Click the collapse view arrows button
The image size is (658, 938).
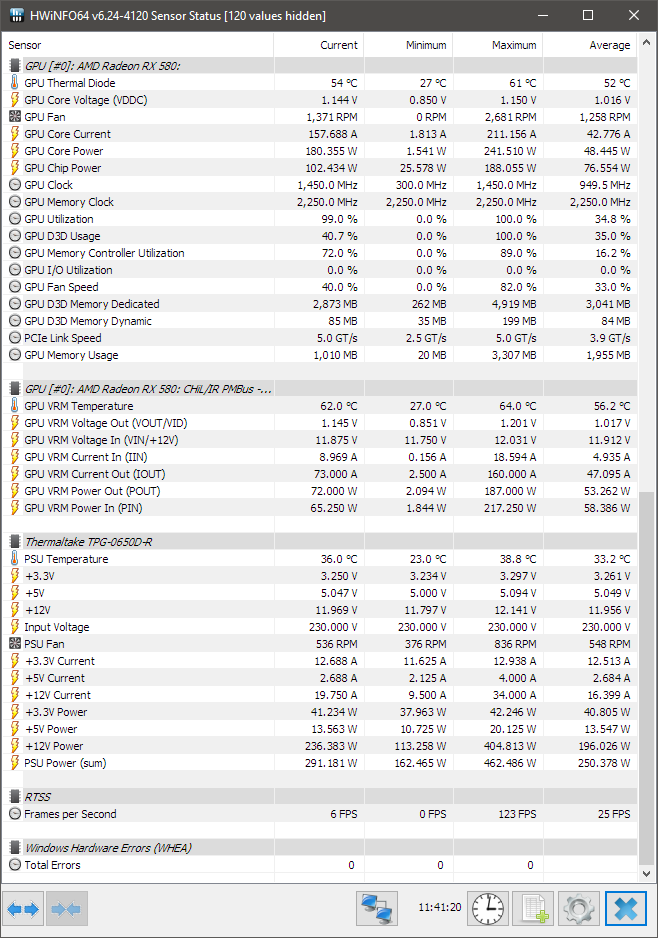coord(66,909)
